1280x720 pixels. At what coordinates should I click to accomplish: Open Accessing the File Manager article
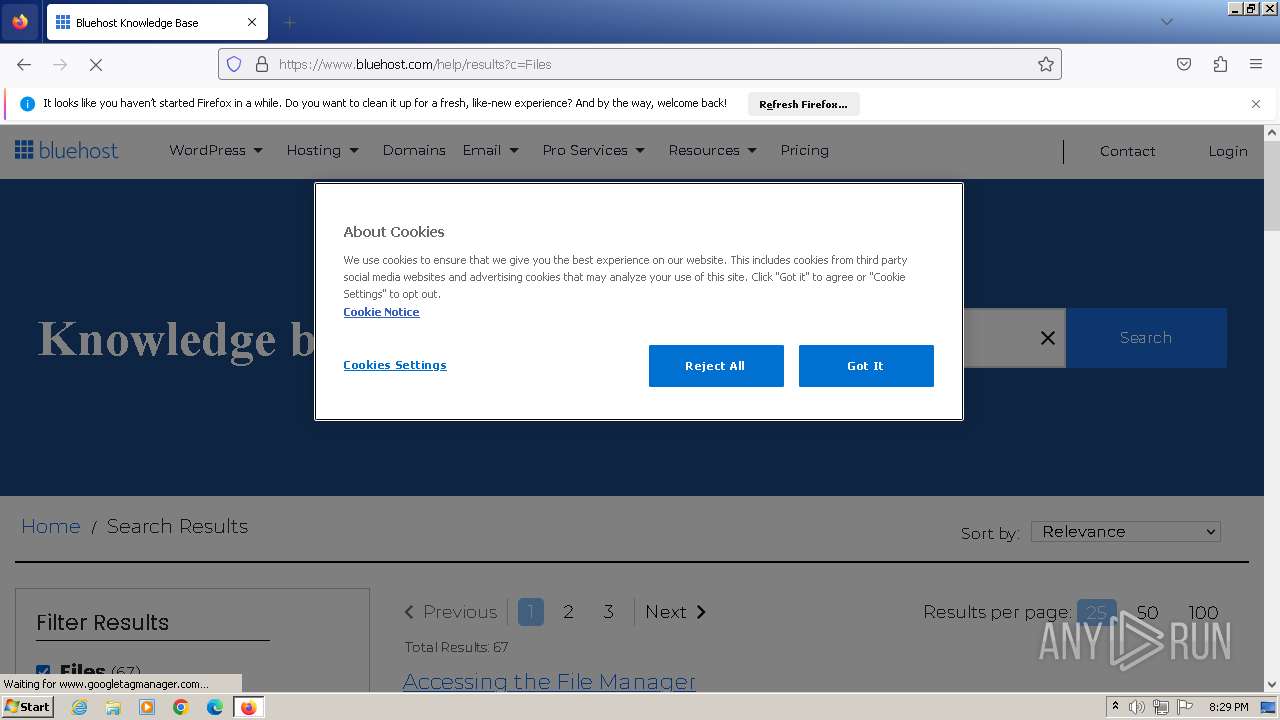549,681
